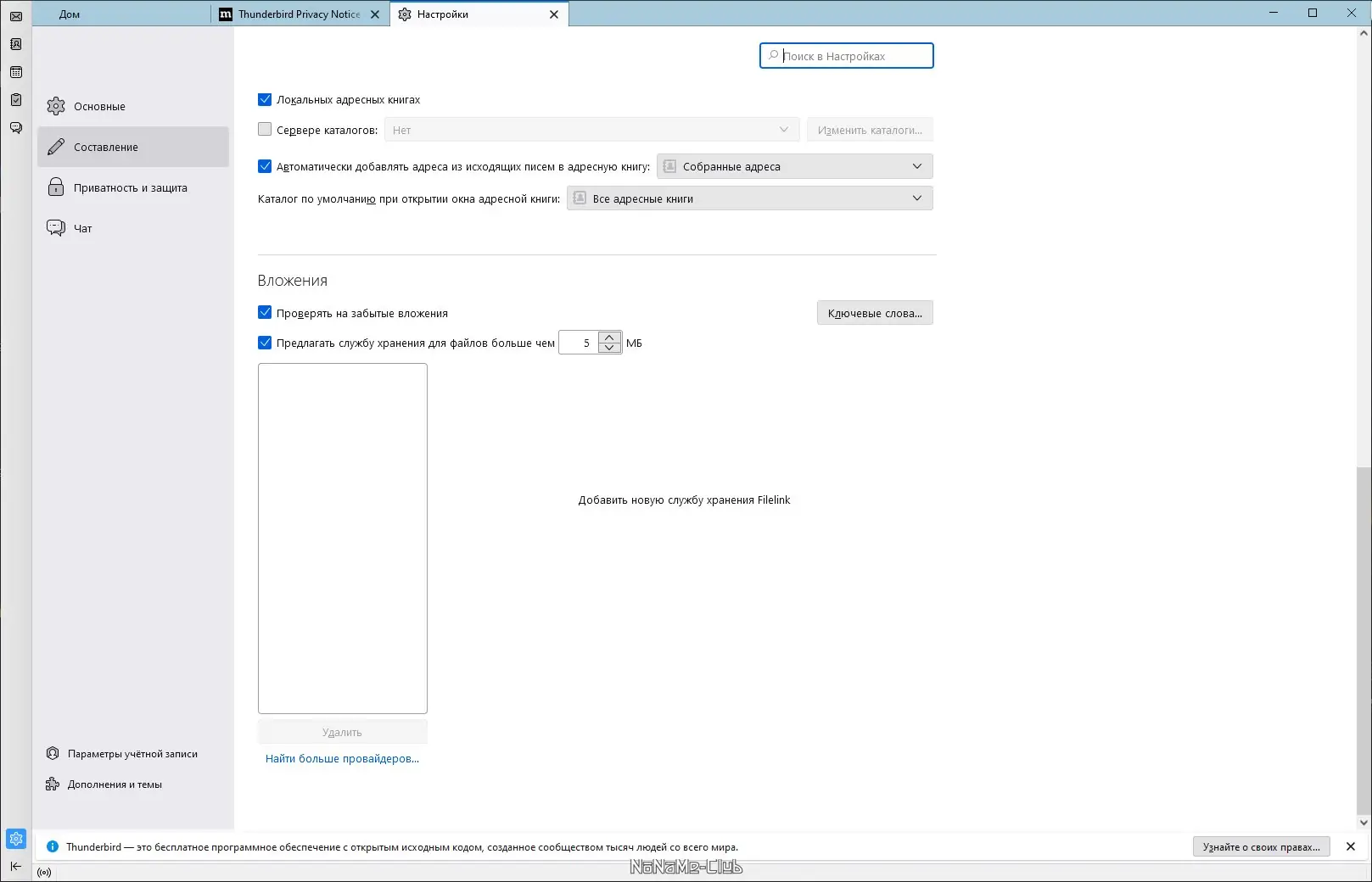Click the Thunderbird open-source notification message text
Screen dimensions: 1372x882
pos(402,846)
